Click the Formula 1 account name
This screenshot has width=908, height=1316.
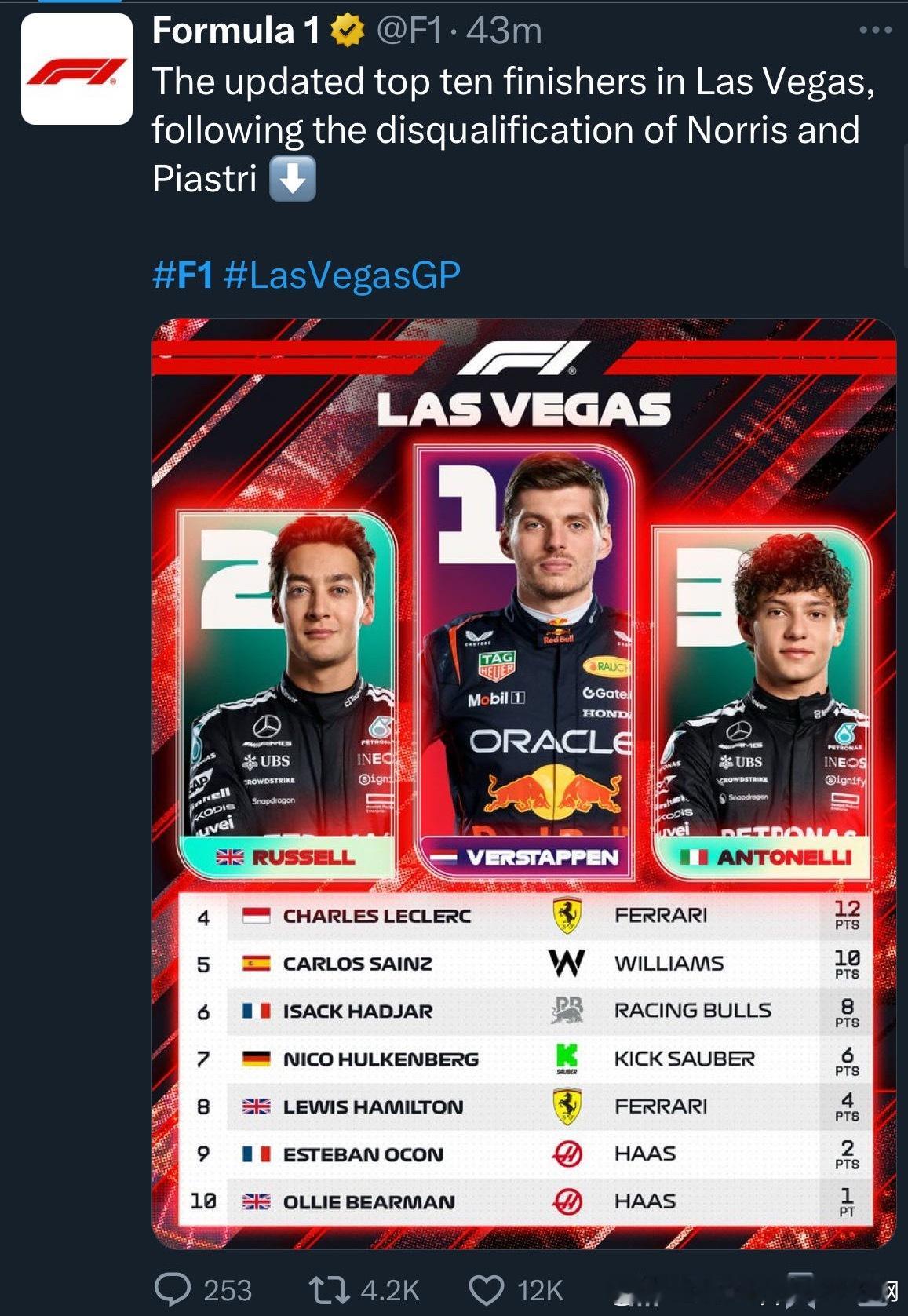236,31
